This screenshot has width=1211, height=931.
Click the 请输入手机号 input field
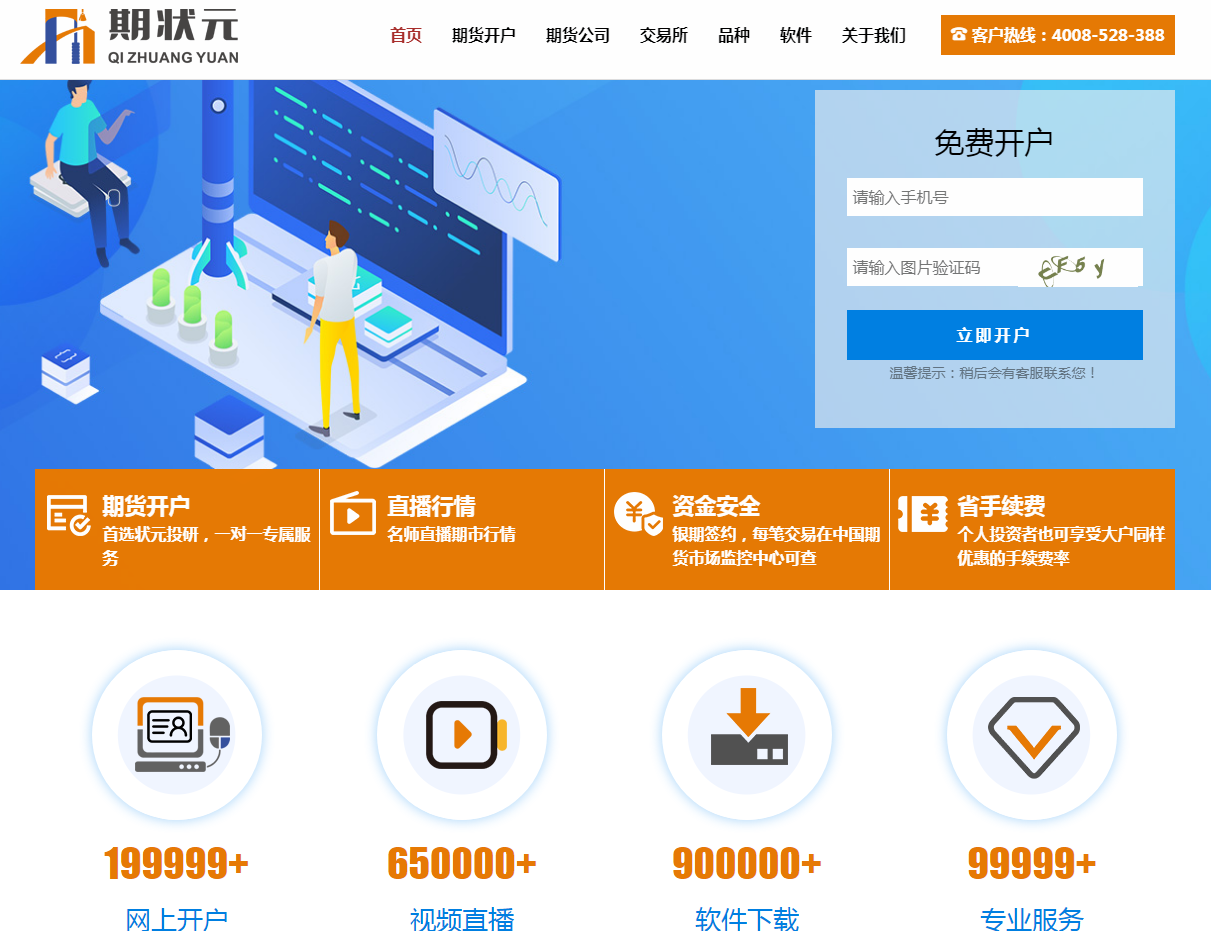pyautogui.click(x=994, y=197)
